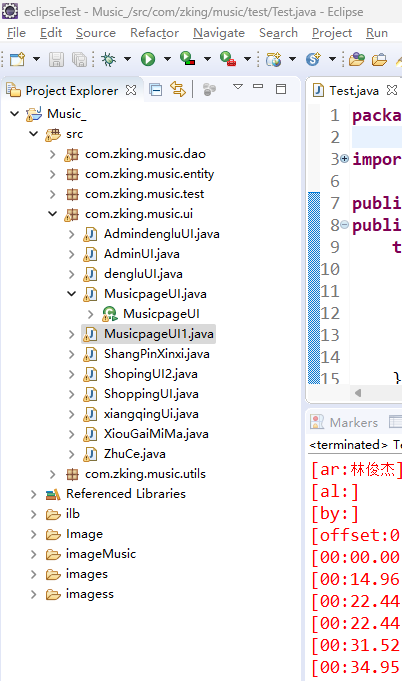Expand the com.zking.music.entity package
This screenshot has width=402, height=681.
click(x=53, y=174)
